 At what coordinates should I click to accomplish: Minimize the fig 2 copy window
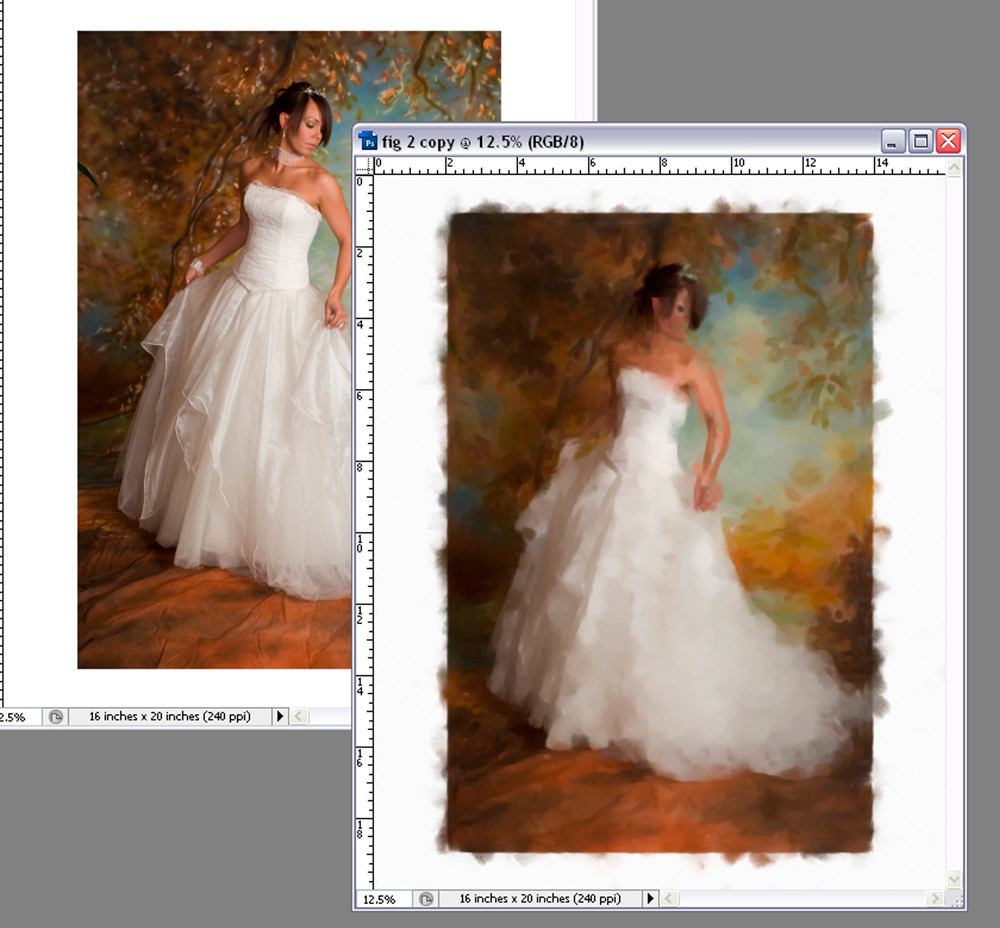point(892,141)
